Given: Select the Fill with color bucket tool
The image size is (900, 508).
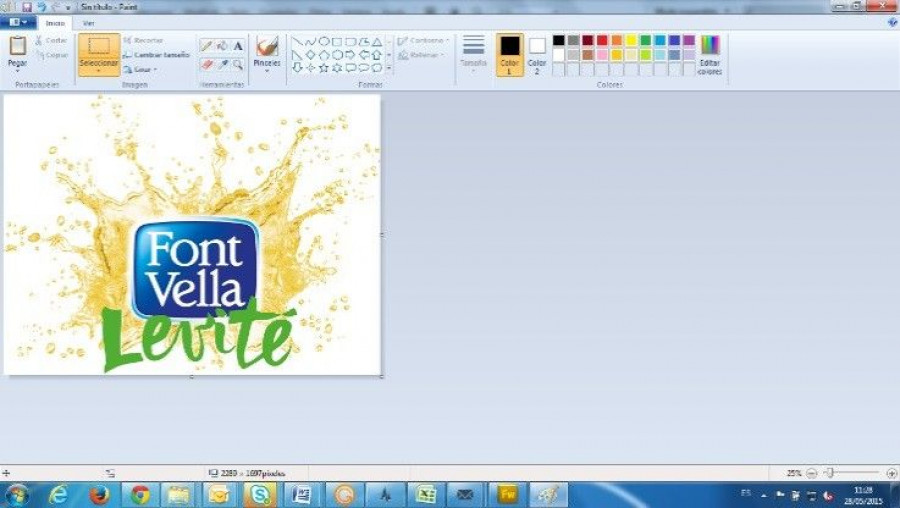Looking at the screenshot, I should tap(222, 46).
